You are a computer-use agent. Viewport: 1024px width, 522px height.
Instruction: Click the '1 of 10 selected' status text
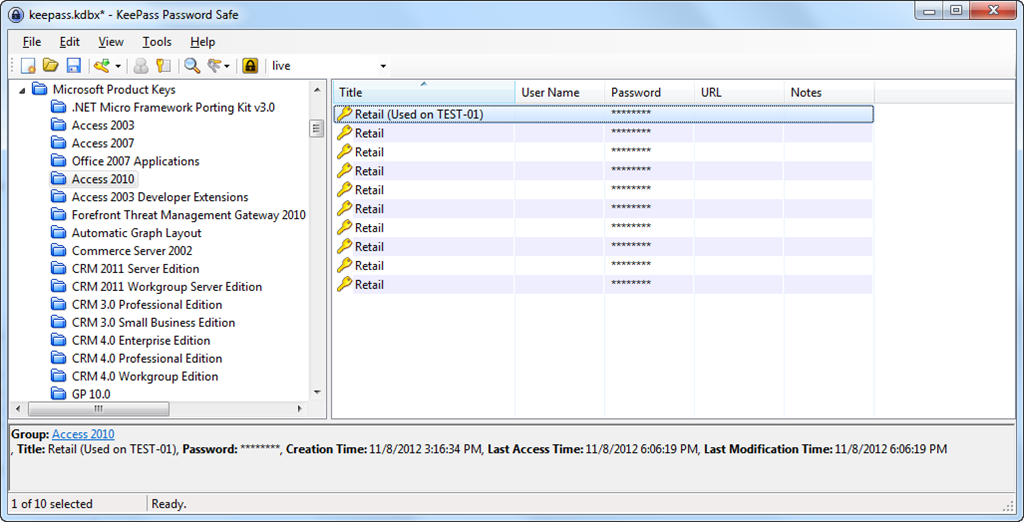[x=52, y=504]
